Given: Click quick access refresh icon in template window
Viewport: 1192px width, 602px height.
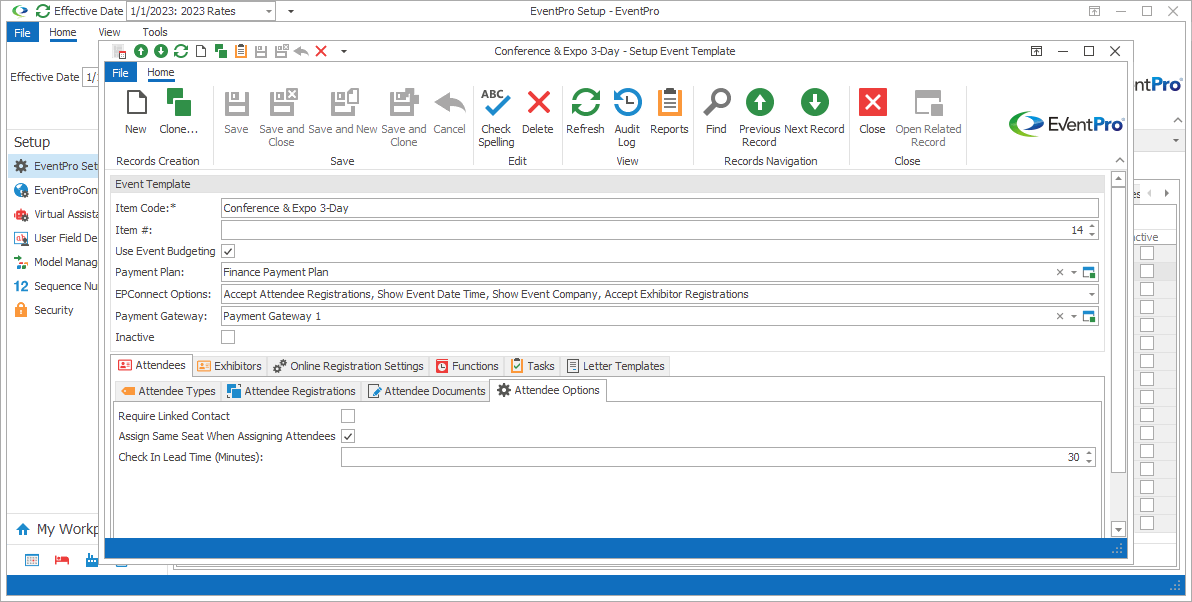Looking at the screenshot, I should [x=181, y=51].
